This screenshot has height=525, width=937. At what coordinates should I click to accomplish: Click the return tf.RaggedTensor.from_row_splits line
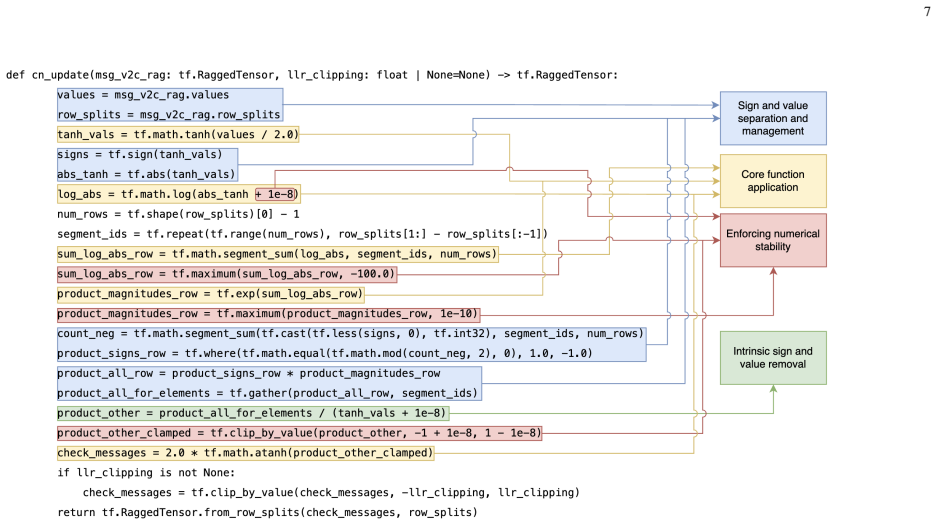tap(268, 512)
